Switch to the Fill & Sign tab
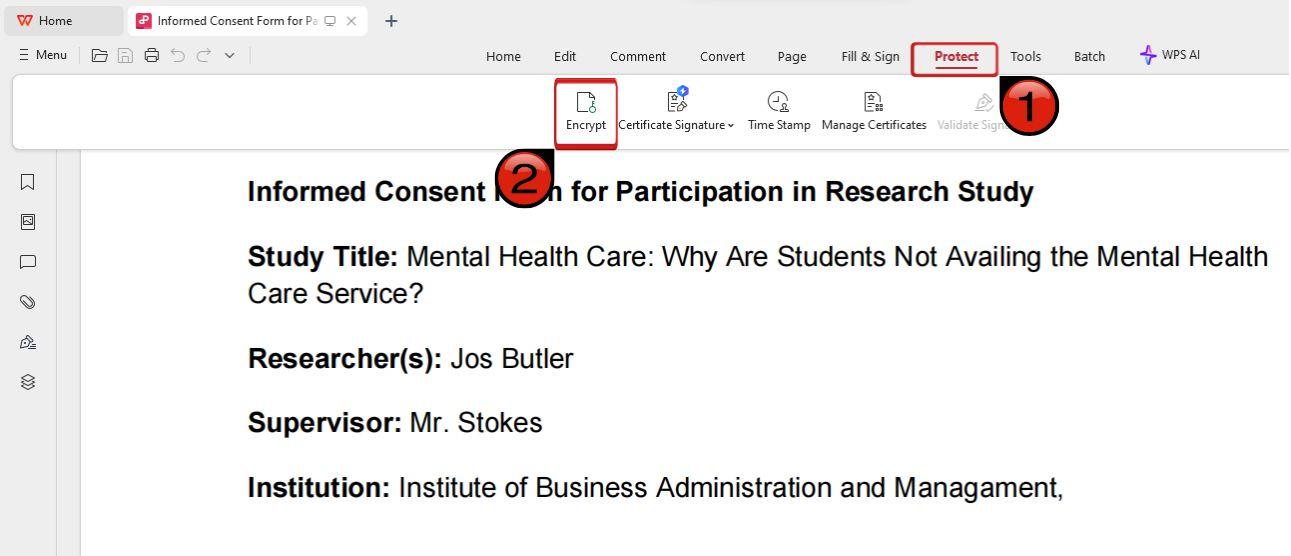1291x556 pixels. click(870, 56)
